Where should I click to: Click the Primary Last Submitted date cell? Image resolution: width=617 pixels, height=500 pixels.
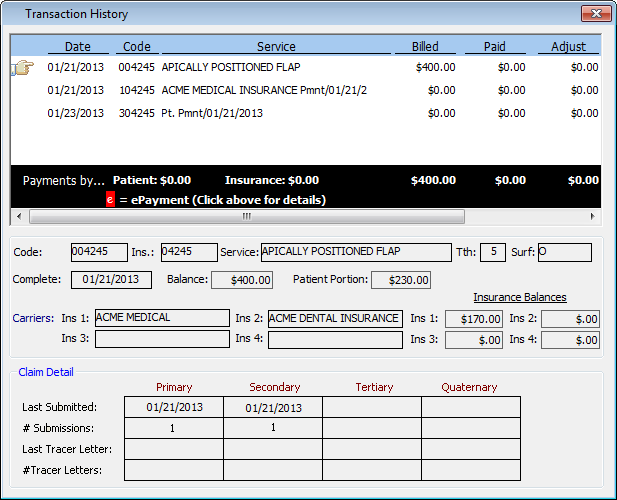tap(173, 407)
